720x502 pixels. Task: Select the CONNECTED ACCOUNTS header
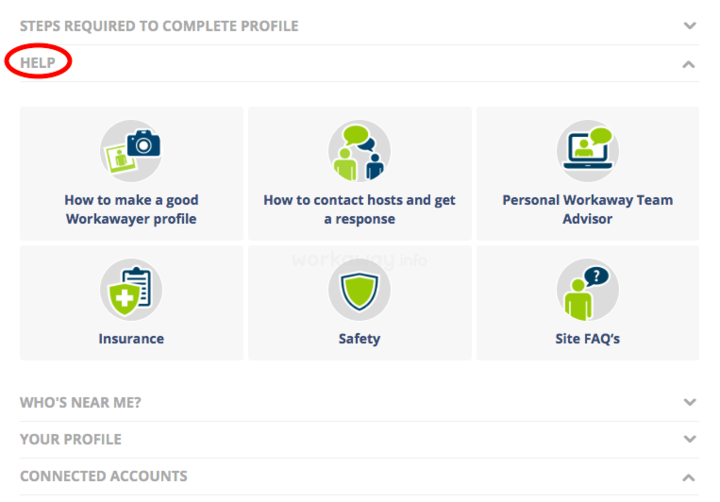click(x=104, y=476)
